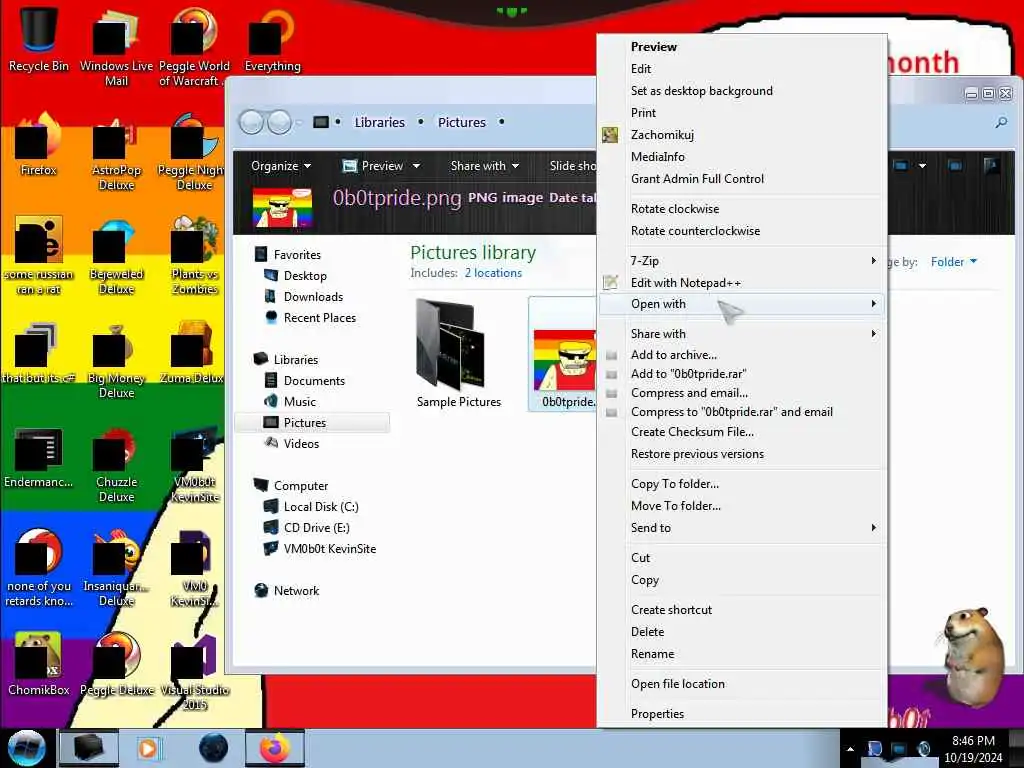
Task: Click the Explorer back arrow button
Action: click(251, 122)
